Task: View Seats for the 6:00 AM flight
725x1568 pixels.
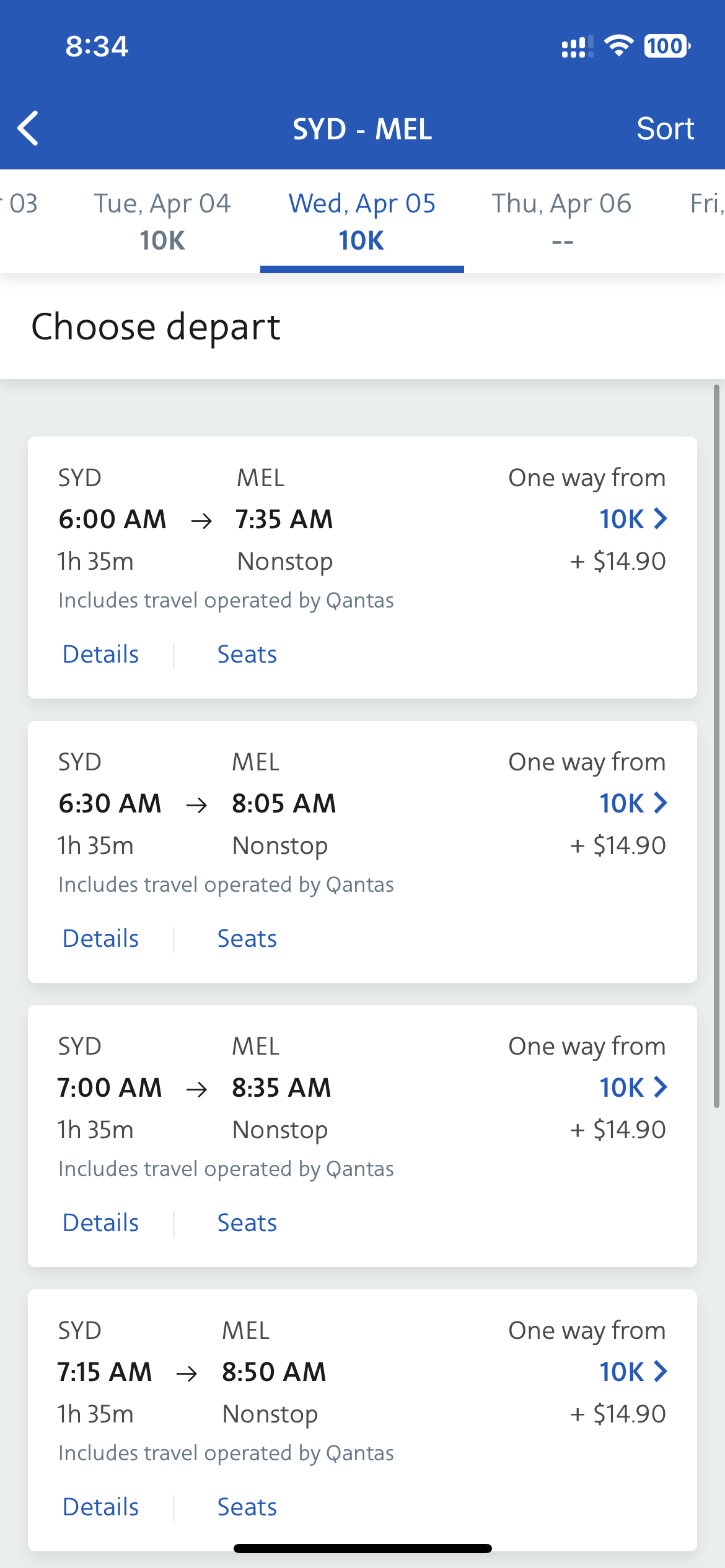Action: [x=247, y=655]
